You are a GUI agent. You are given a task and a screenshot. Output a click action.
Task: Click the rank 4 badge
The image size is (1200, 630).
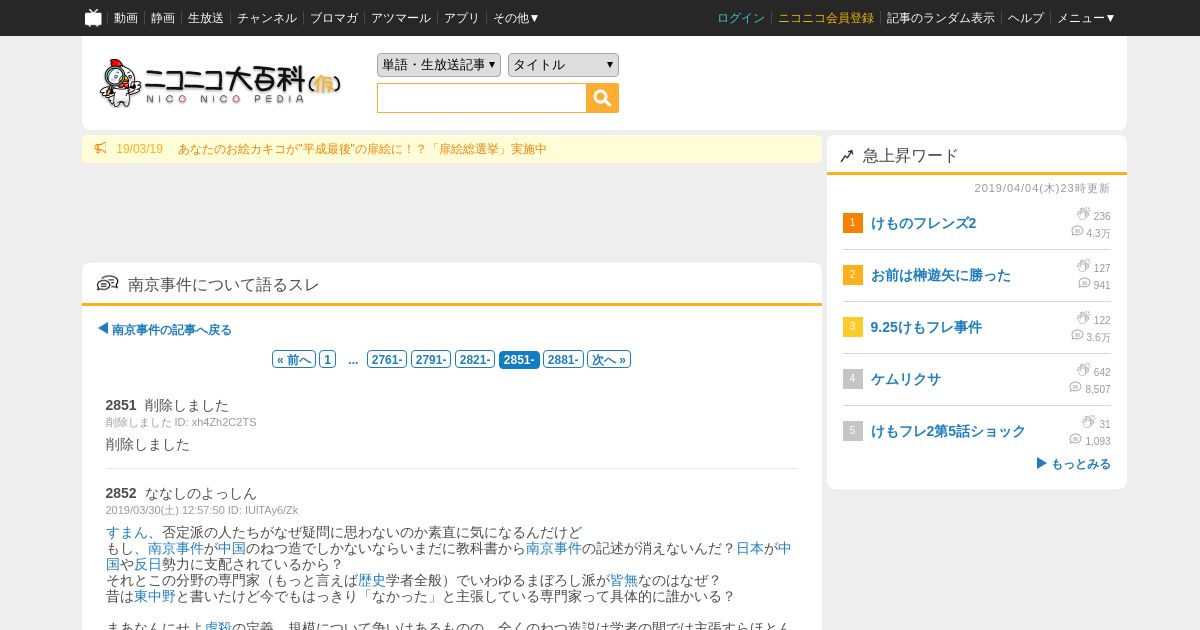(x=852, y=379)
